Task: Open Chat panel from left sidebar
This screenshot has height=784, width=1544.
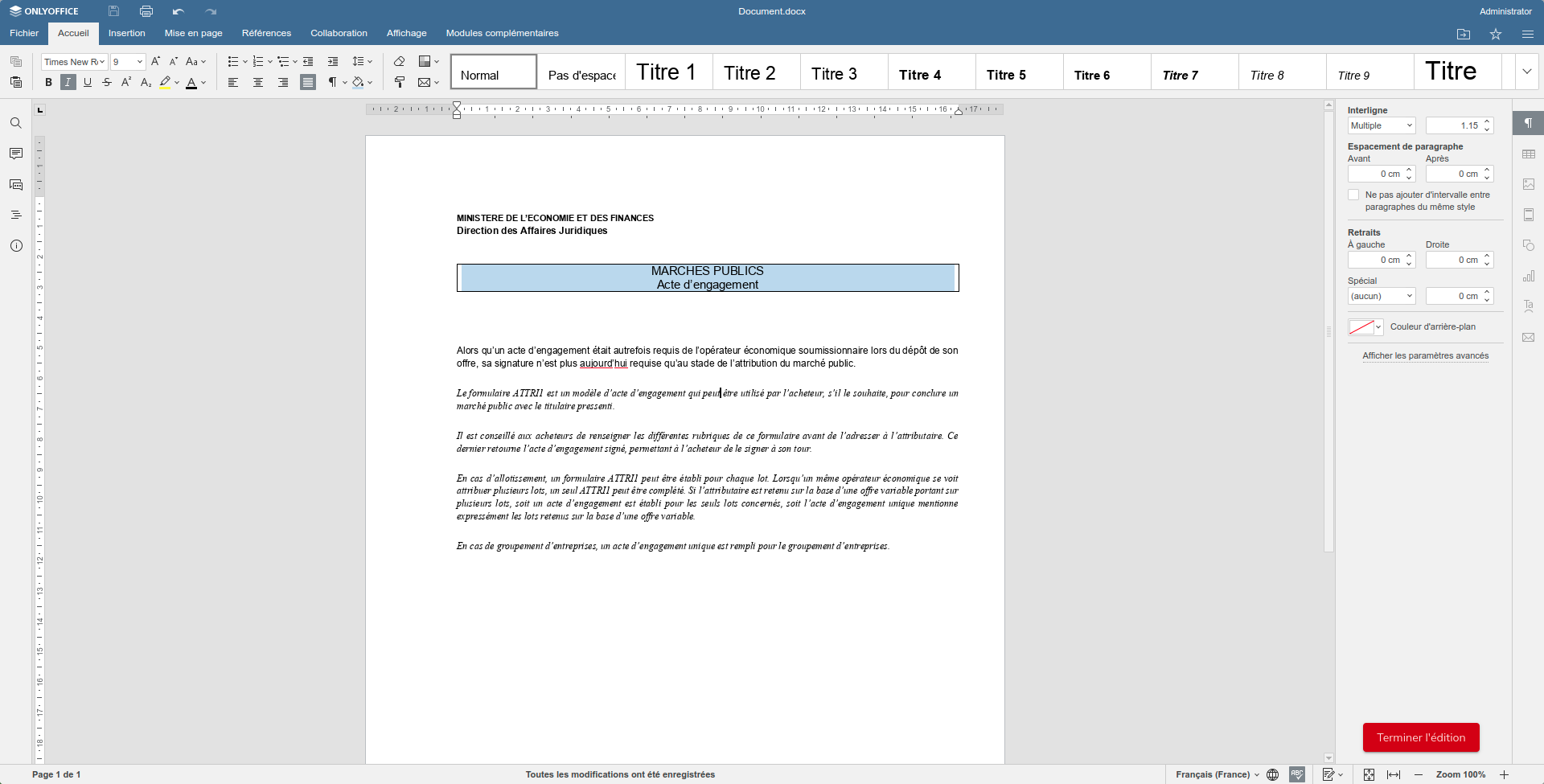Action: 16,184
